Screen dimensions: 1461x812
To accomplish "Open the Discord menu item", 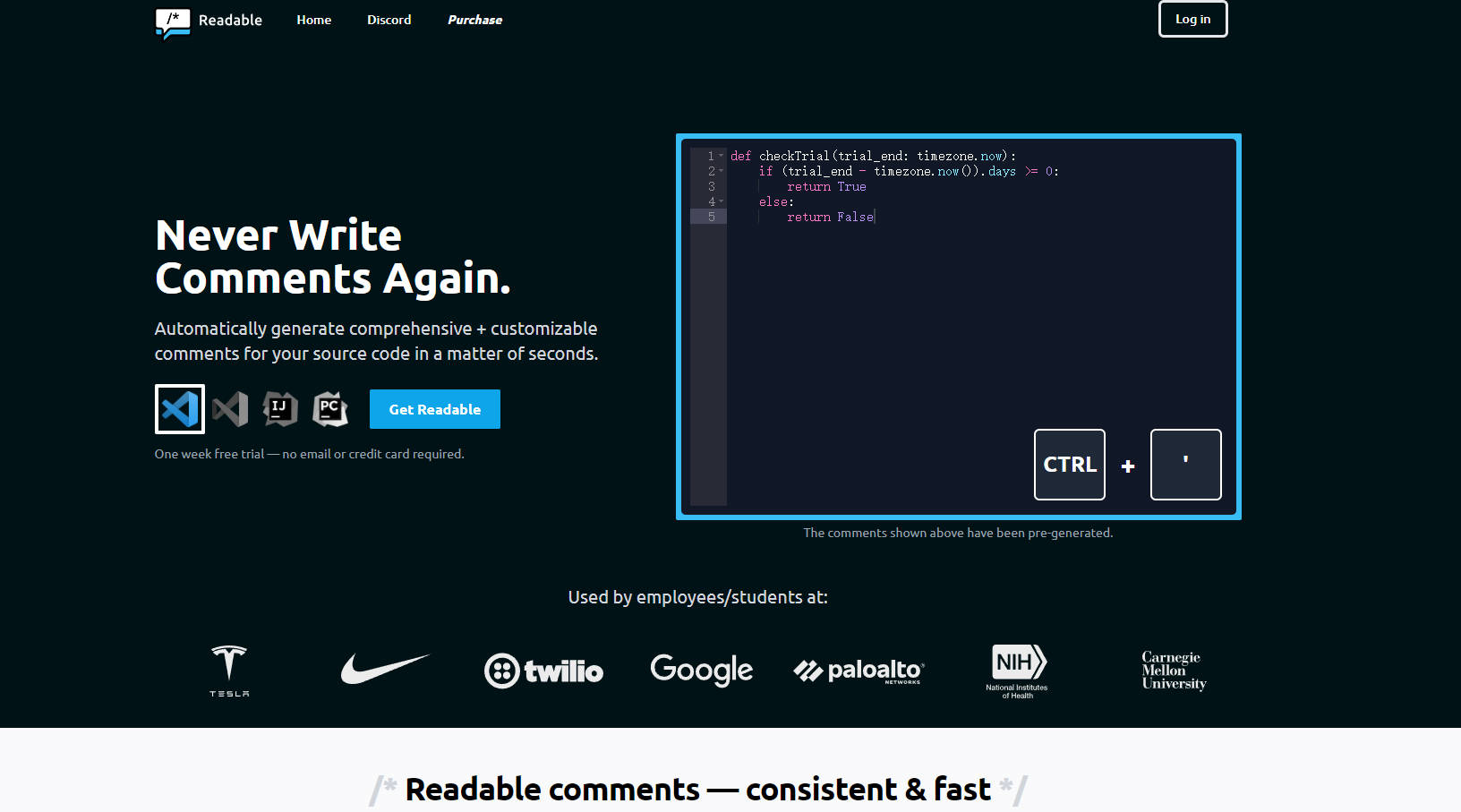I will pos(389,20).
